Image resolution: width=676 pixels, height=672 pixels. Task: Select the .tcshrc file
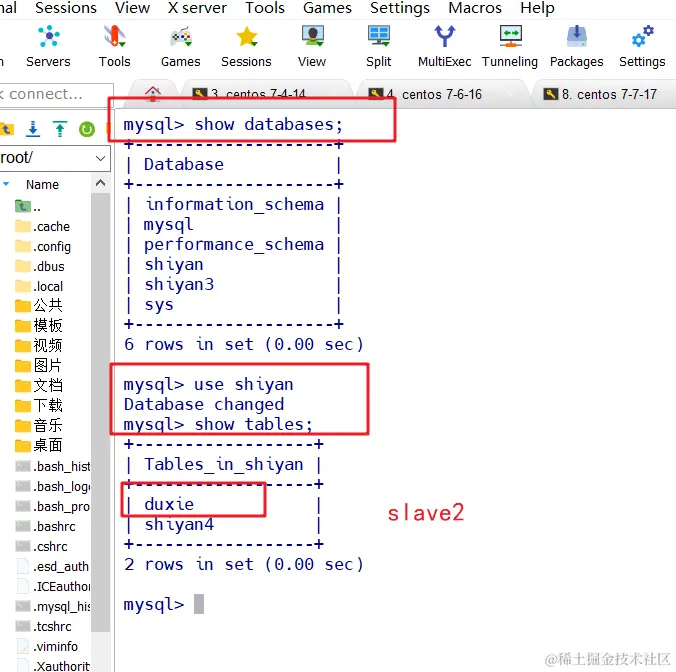tap(44, 626)
